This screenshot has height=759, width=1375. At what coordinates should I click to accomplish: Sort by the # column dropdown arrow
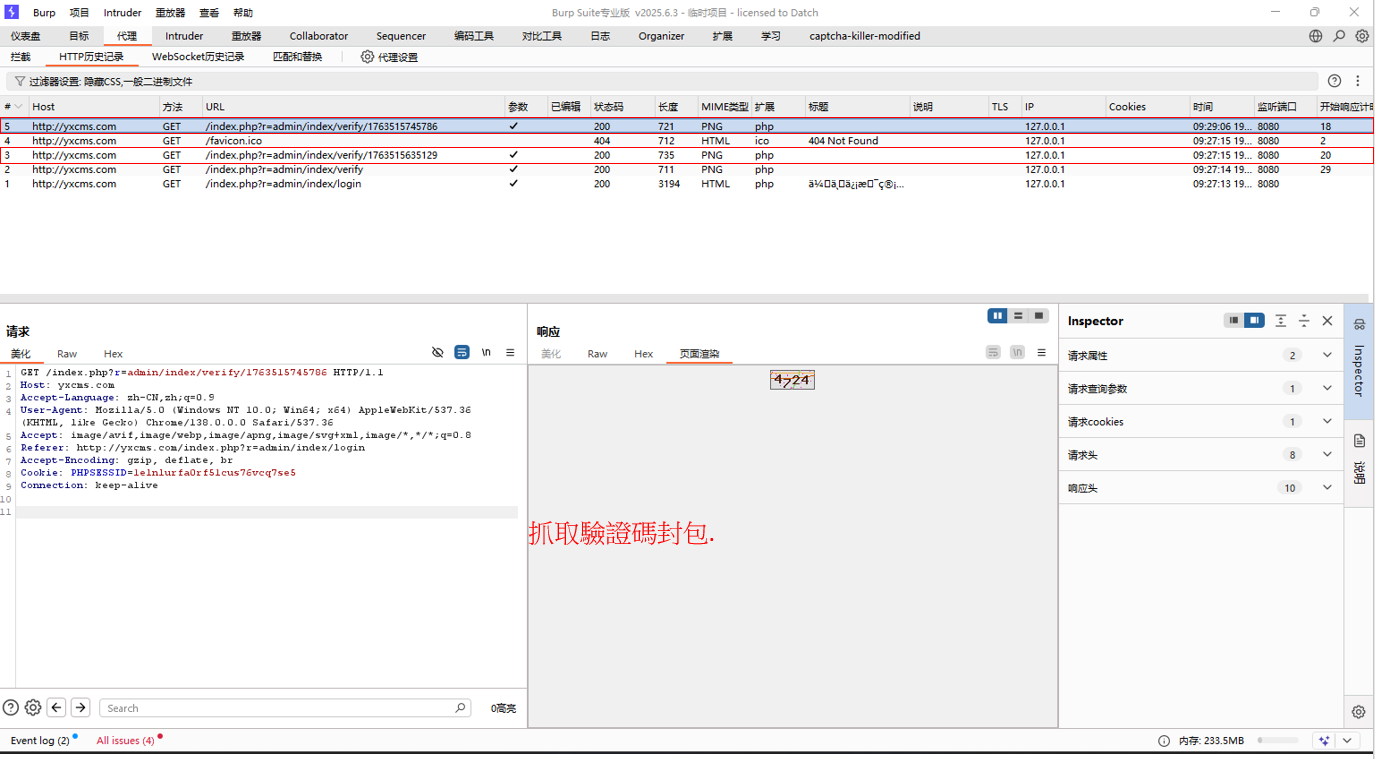(18, 106)
